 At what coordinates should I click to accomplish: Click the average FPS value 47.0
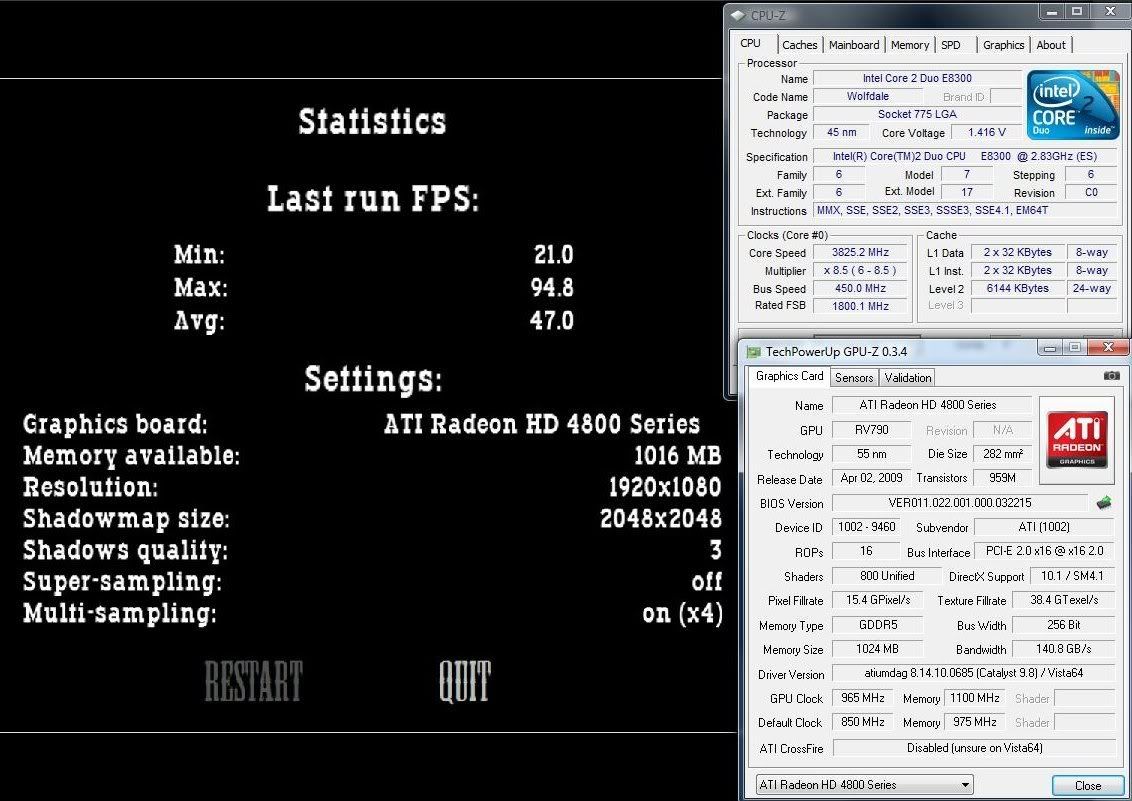552,320
